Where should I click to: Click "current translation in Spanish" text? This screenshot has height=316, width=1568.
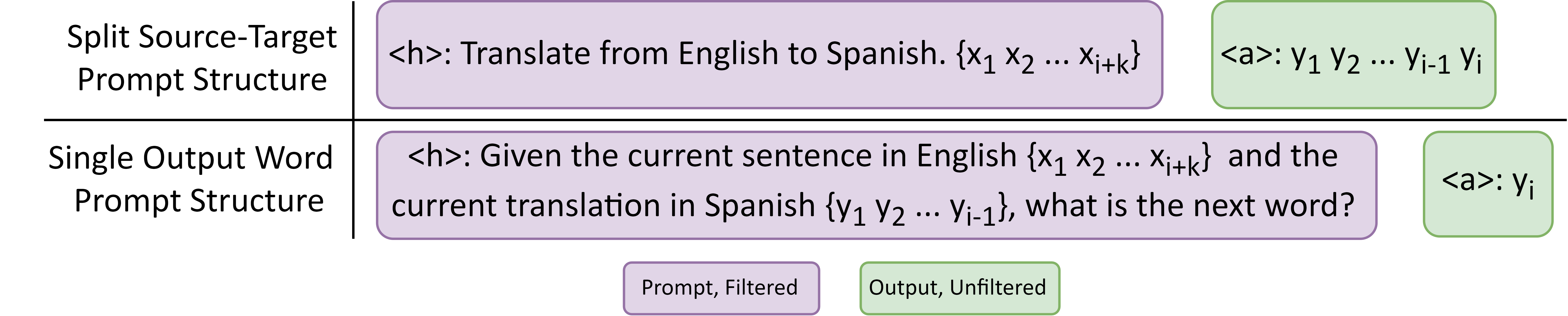click(x=603, y=205)
